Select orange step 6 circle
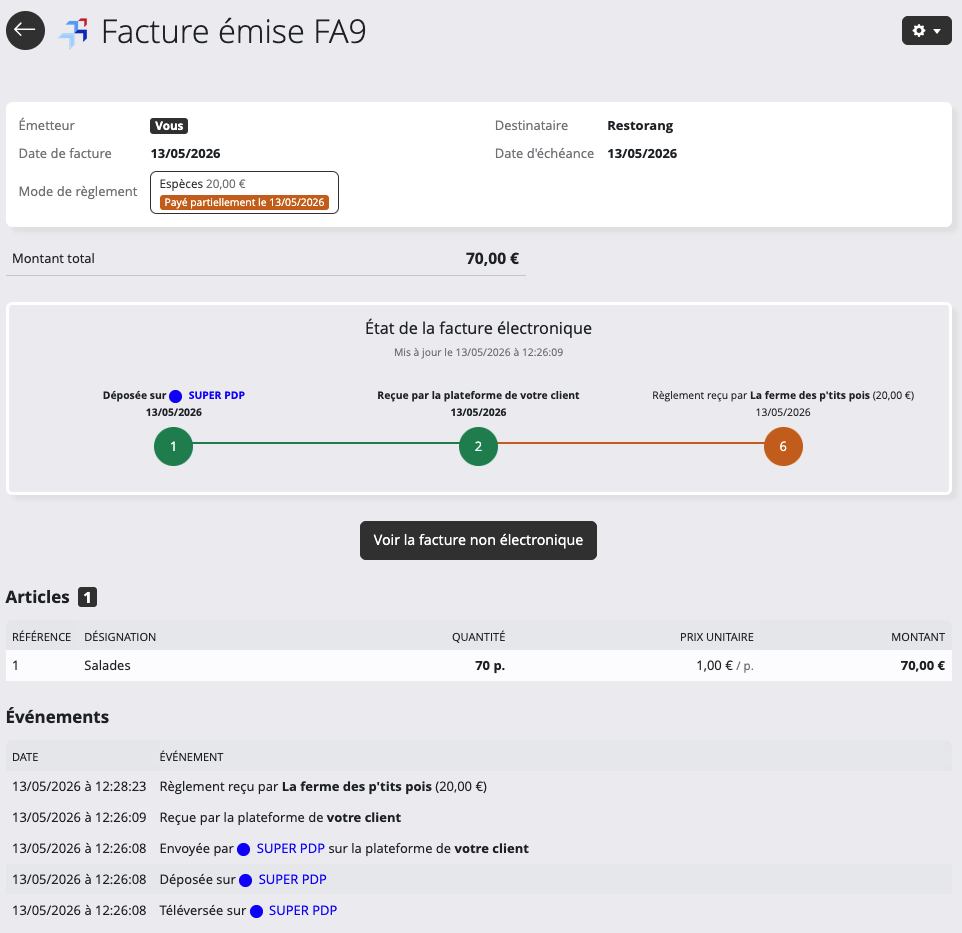962x933 pixels. click(x=783, y=447)
